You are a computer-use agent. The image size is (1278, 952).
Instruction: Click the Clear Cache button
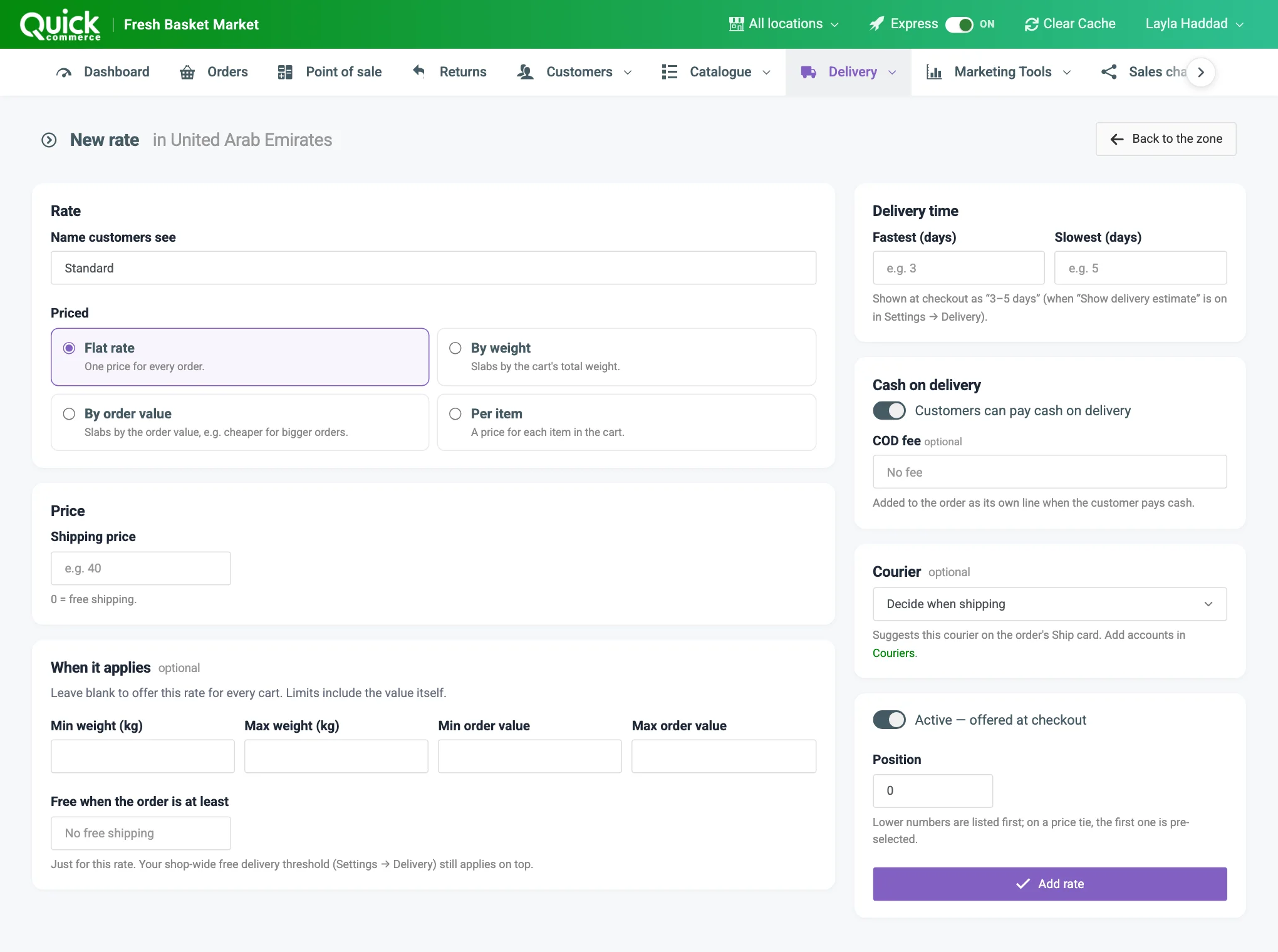pyautogui.click(x=1070, y=24)
